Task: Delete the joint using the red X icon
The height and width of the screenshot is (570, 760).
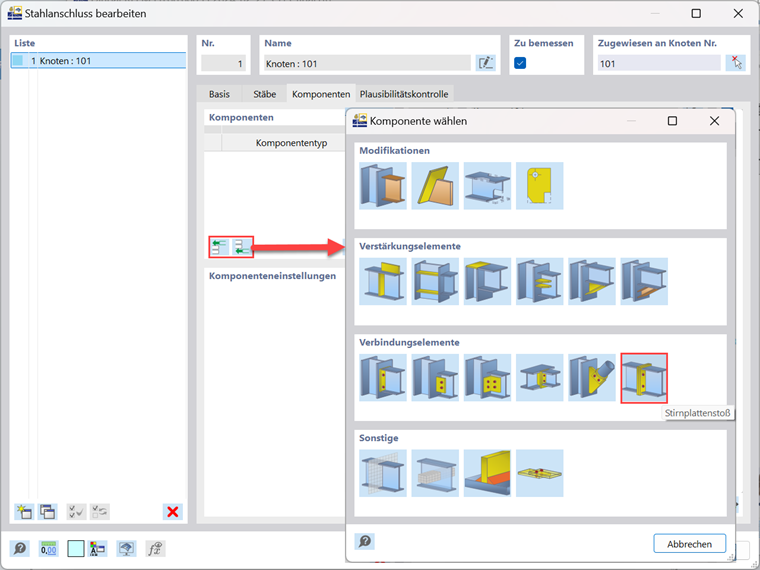Action: 173,511
